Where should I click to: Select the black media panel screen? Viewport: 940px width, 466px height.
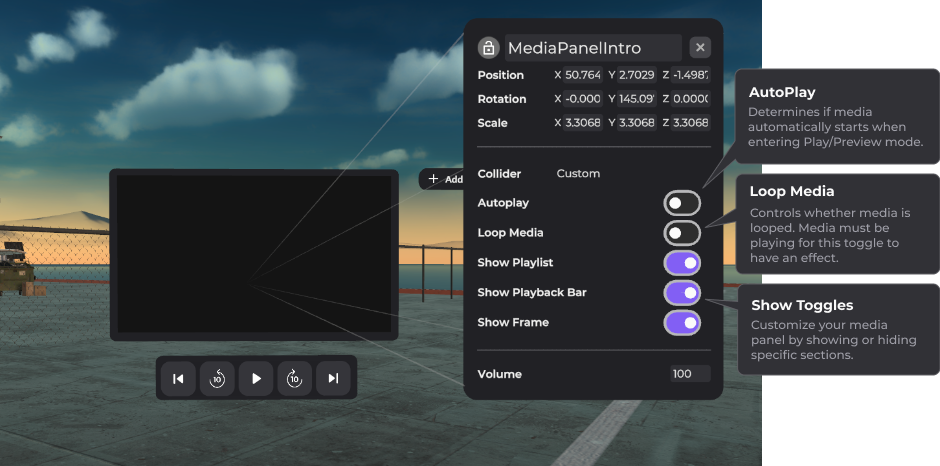click(x=254, y=254)
